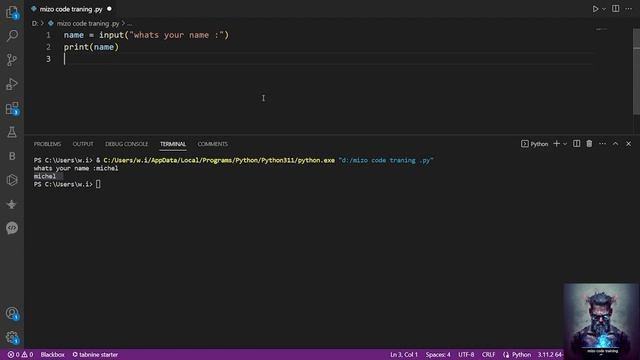The height and width of the screenshot is (360, 640).
Task: Open the Explorer view in activity bar
Action: coord(12,12)
